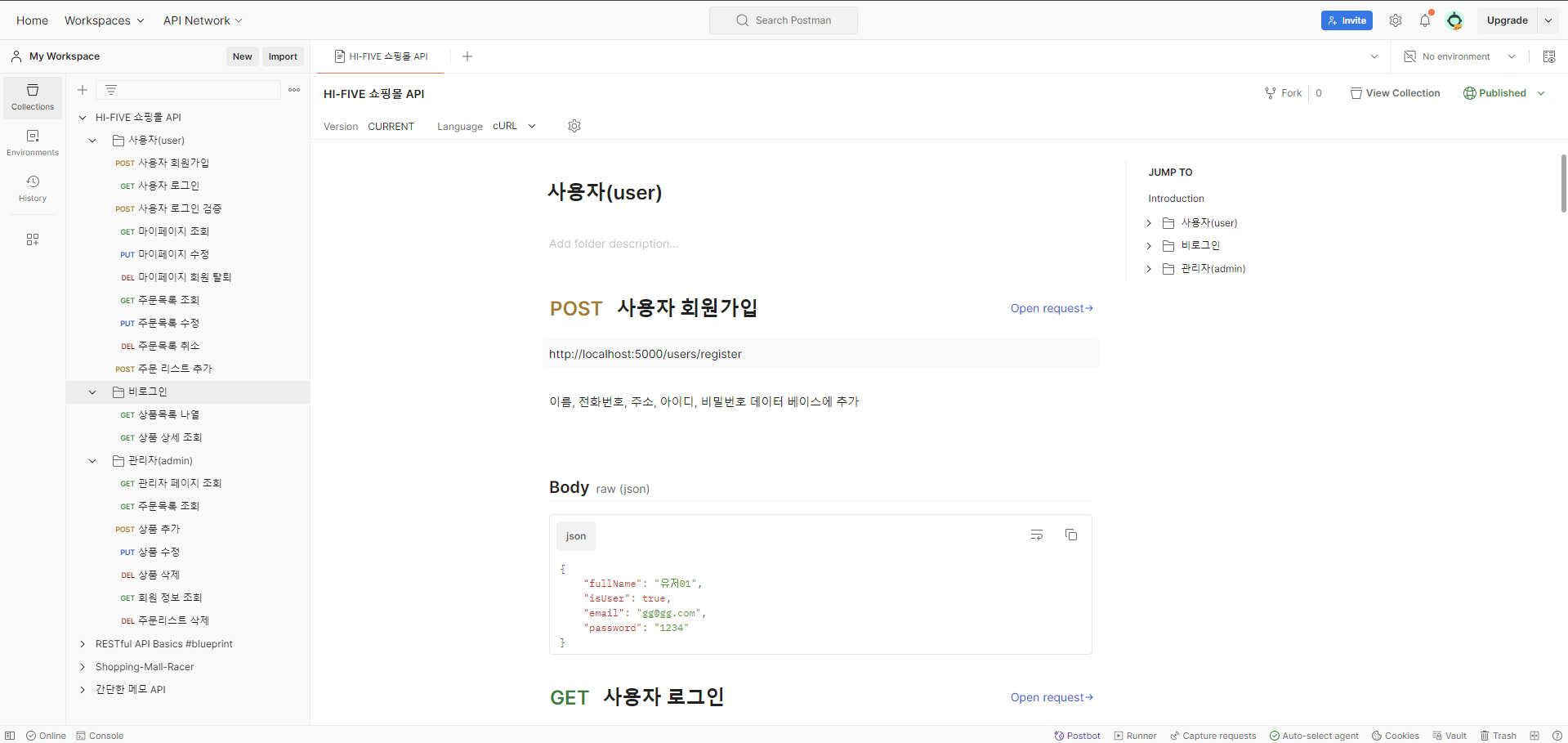Click the Upgrade button

(1507, 20)
